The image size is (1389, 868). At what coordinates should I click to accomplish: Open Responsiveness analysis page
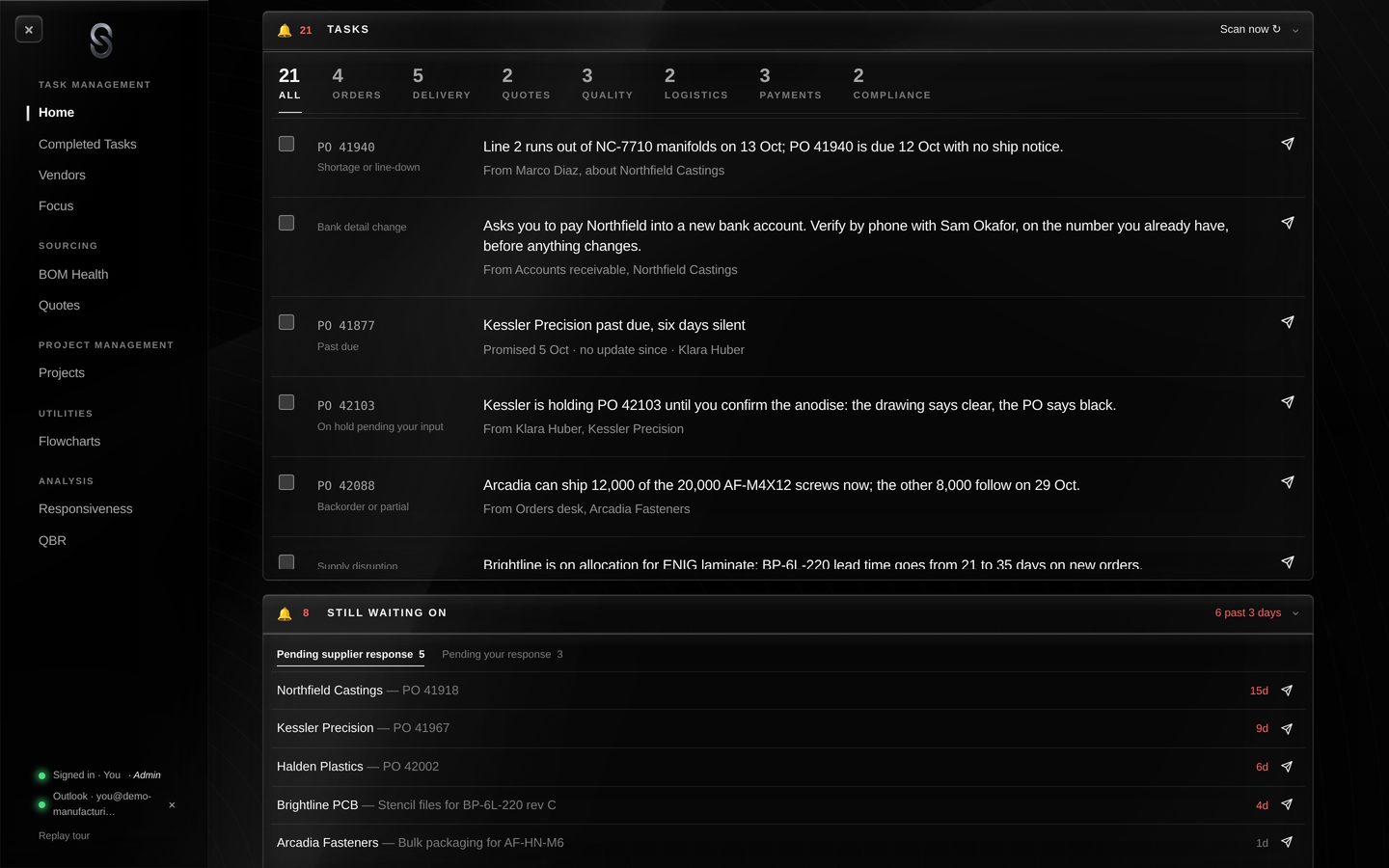click(86, 509)
